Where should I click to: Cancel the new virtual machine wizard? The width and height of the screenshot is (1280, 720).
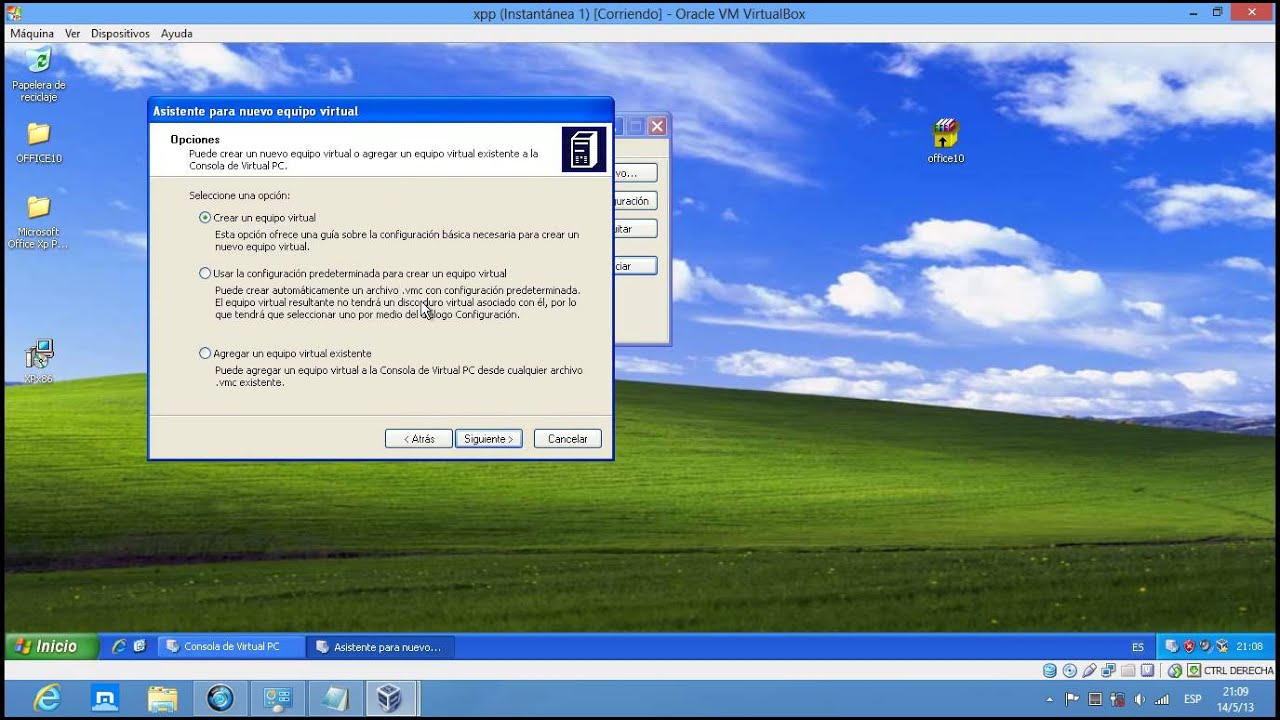tap(567, 439)
